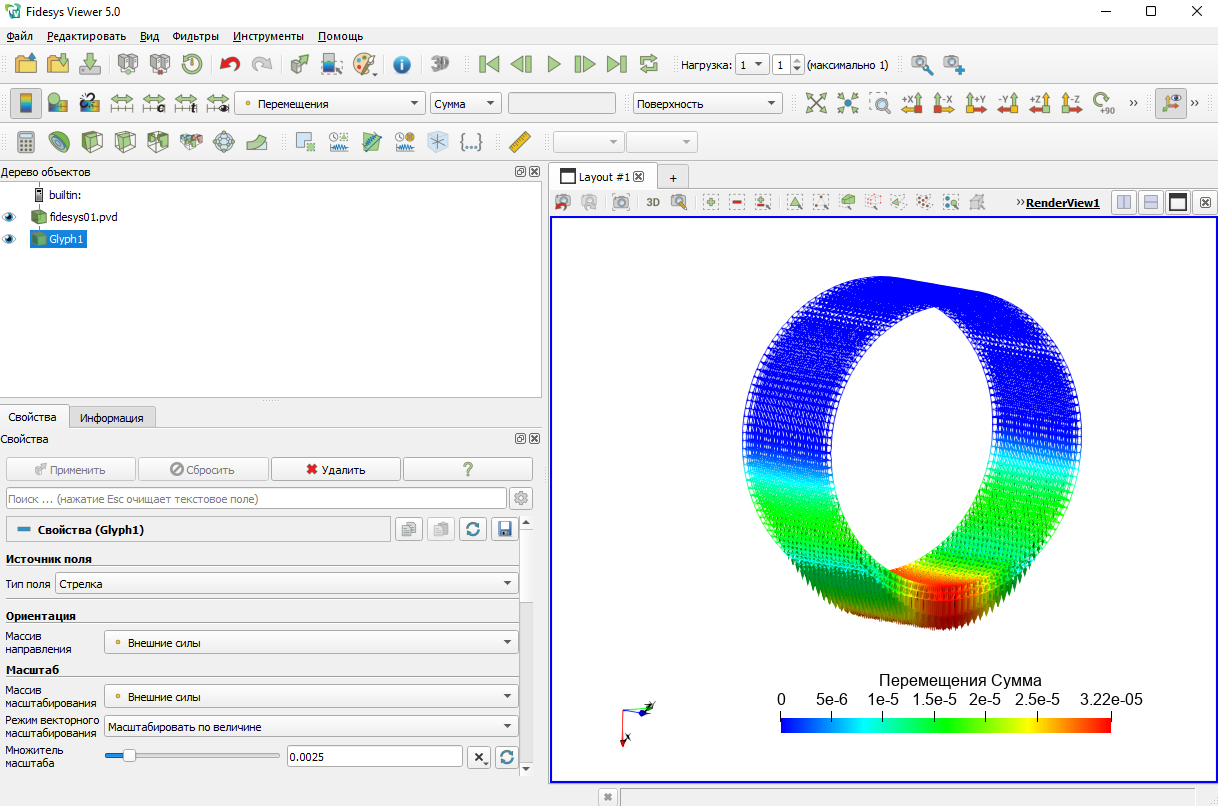The image size is (1218, 806).
Task: Jump to the first frame
Action: 489,64
